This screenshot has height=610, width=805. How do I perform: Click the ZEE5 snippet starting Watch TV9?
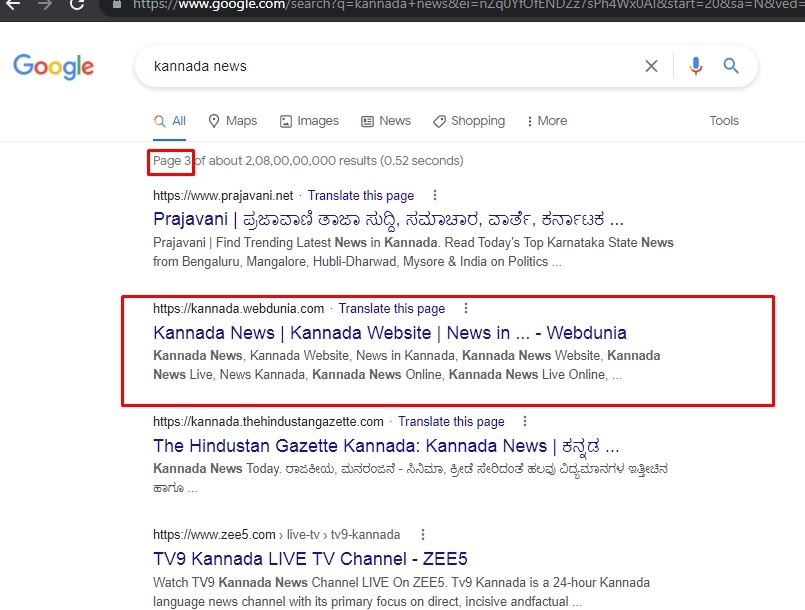(x=401, y=592)
